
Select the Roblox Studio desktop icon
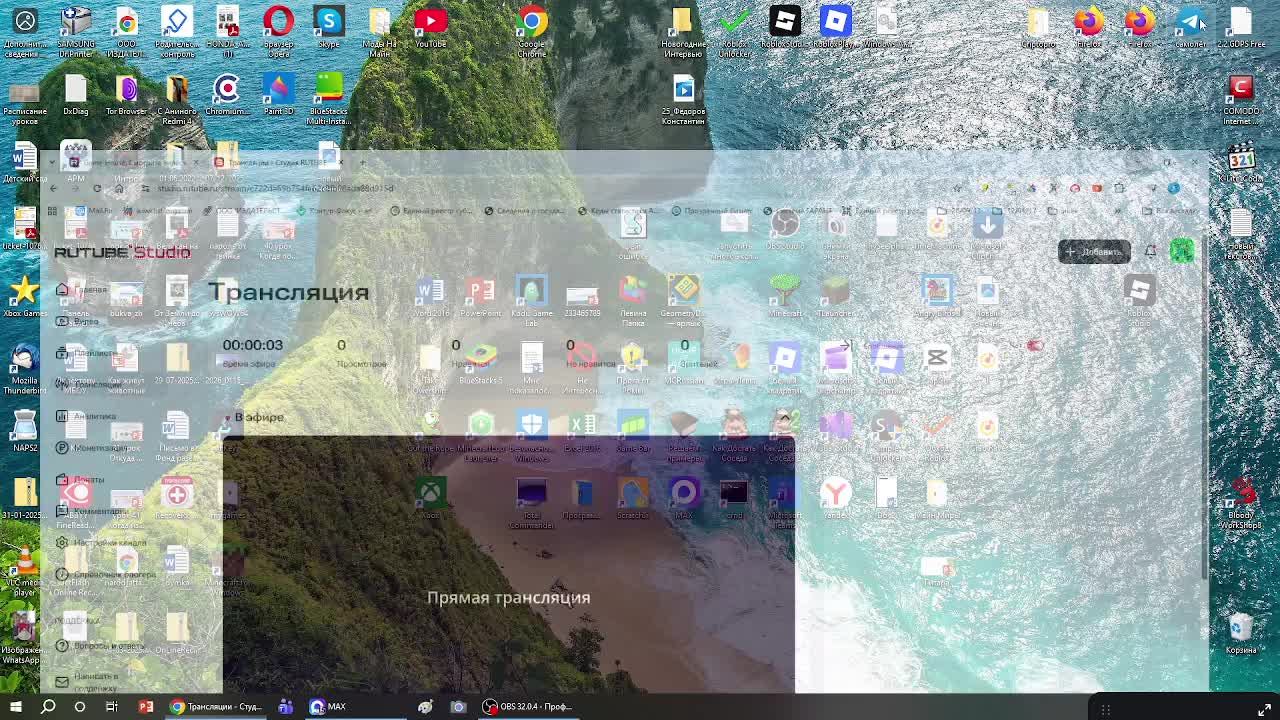[785, 27]
